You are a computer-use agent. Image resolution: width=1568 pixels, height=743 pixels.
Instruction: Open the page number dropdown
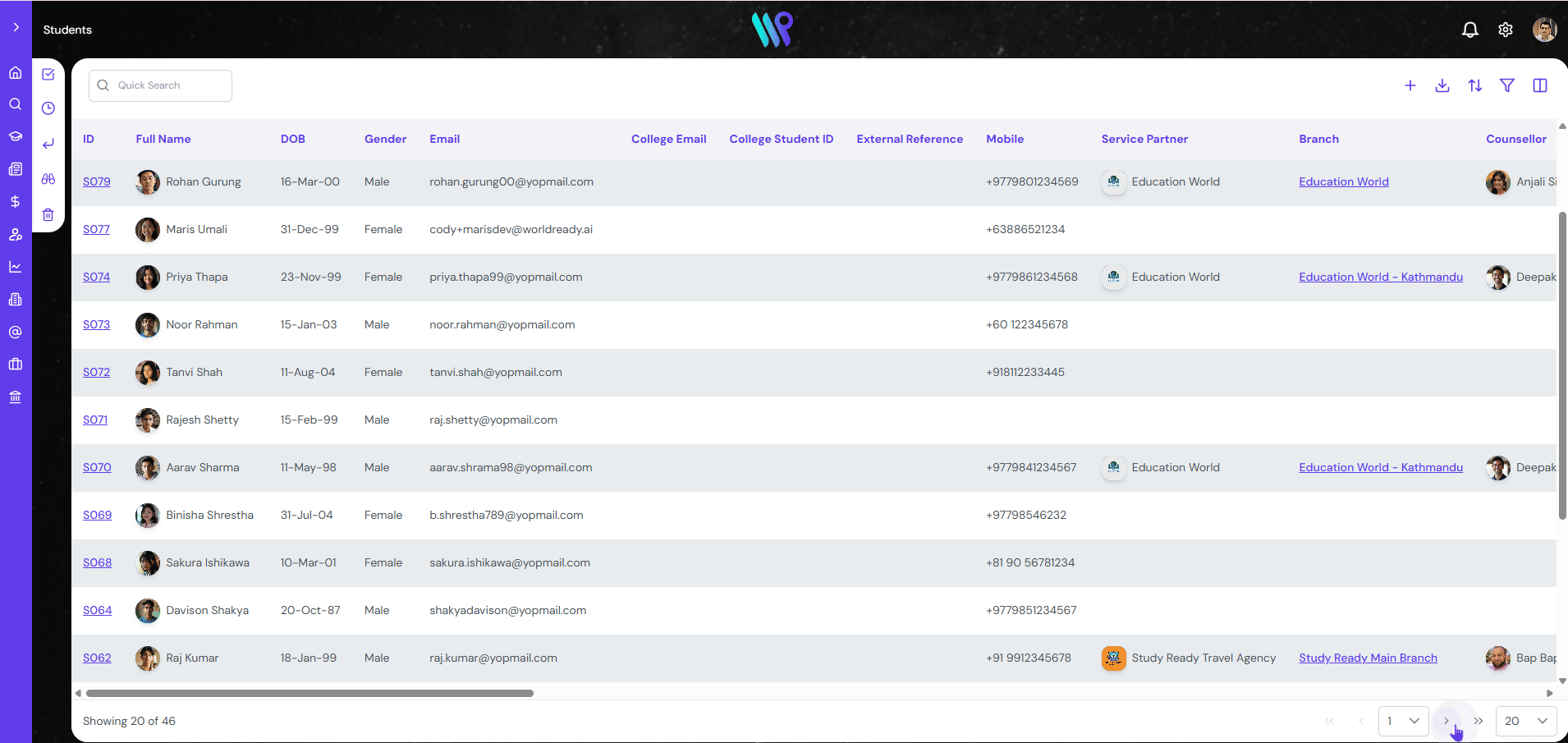click(x=1403, y=721)
